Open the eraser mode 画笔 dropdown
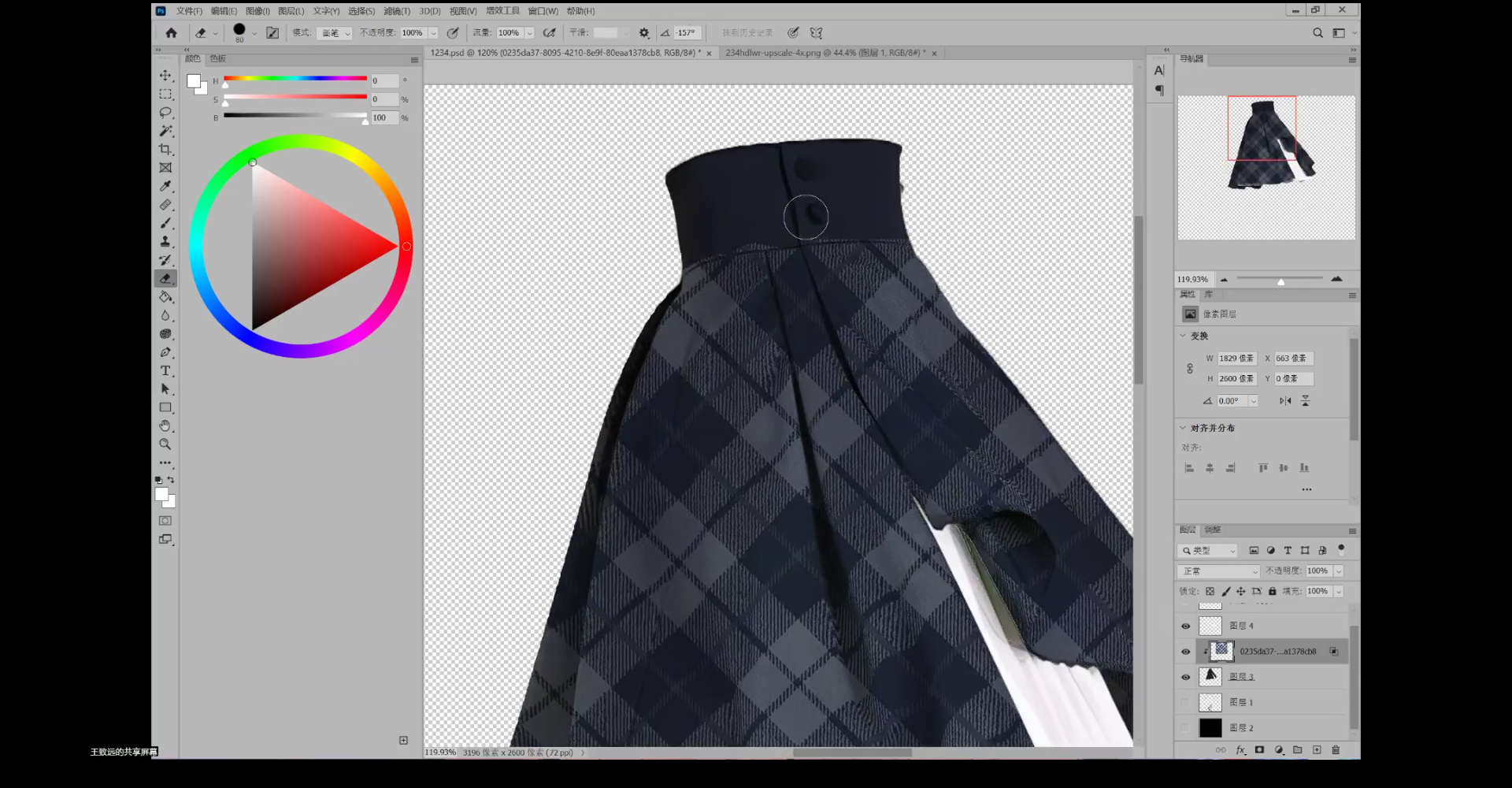The width and height of the screenshot is (1512, 788). 335,33
